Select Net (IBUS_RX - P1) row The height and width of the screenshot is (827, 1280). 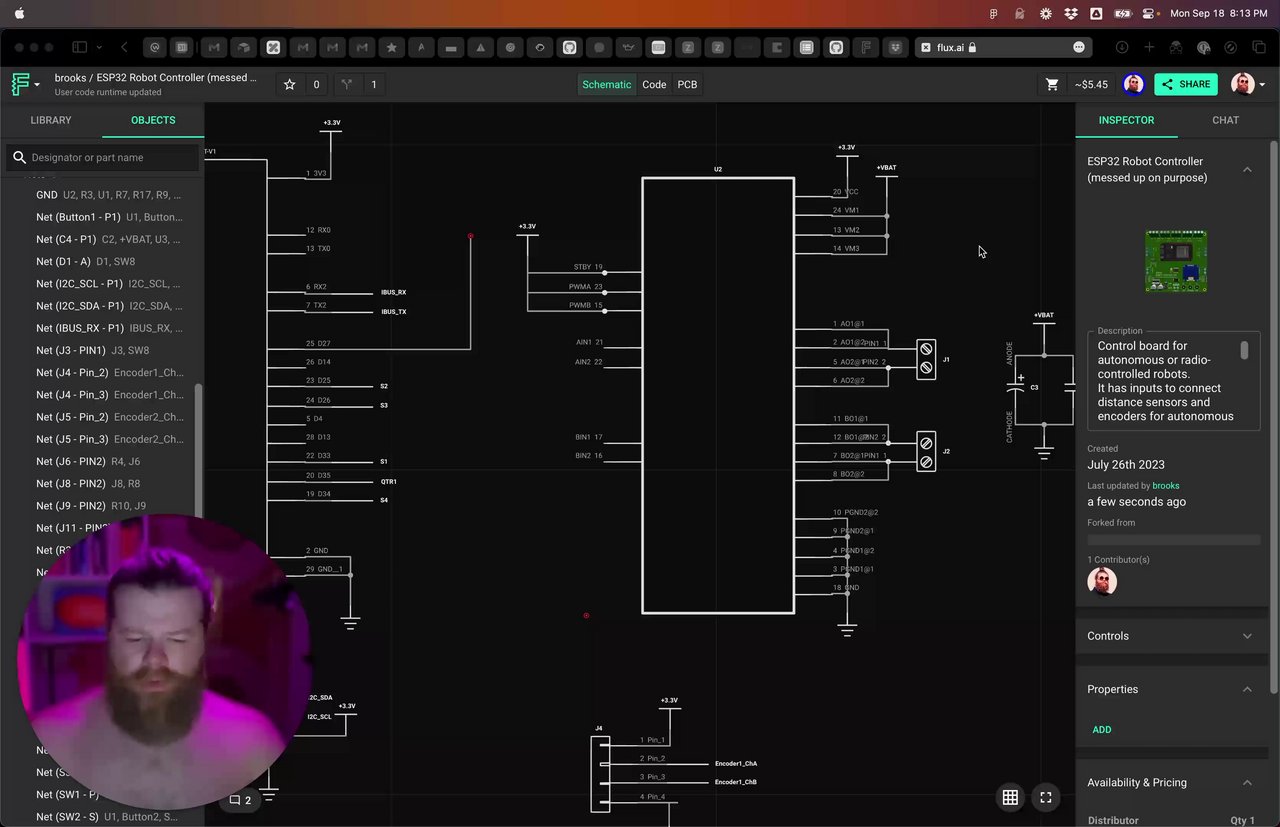(110, 328)
